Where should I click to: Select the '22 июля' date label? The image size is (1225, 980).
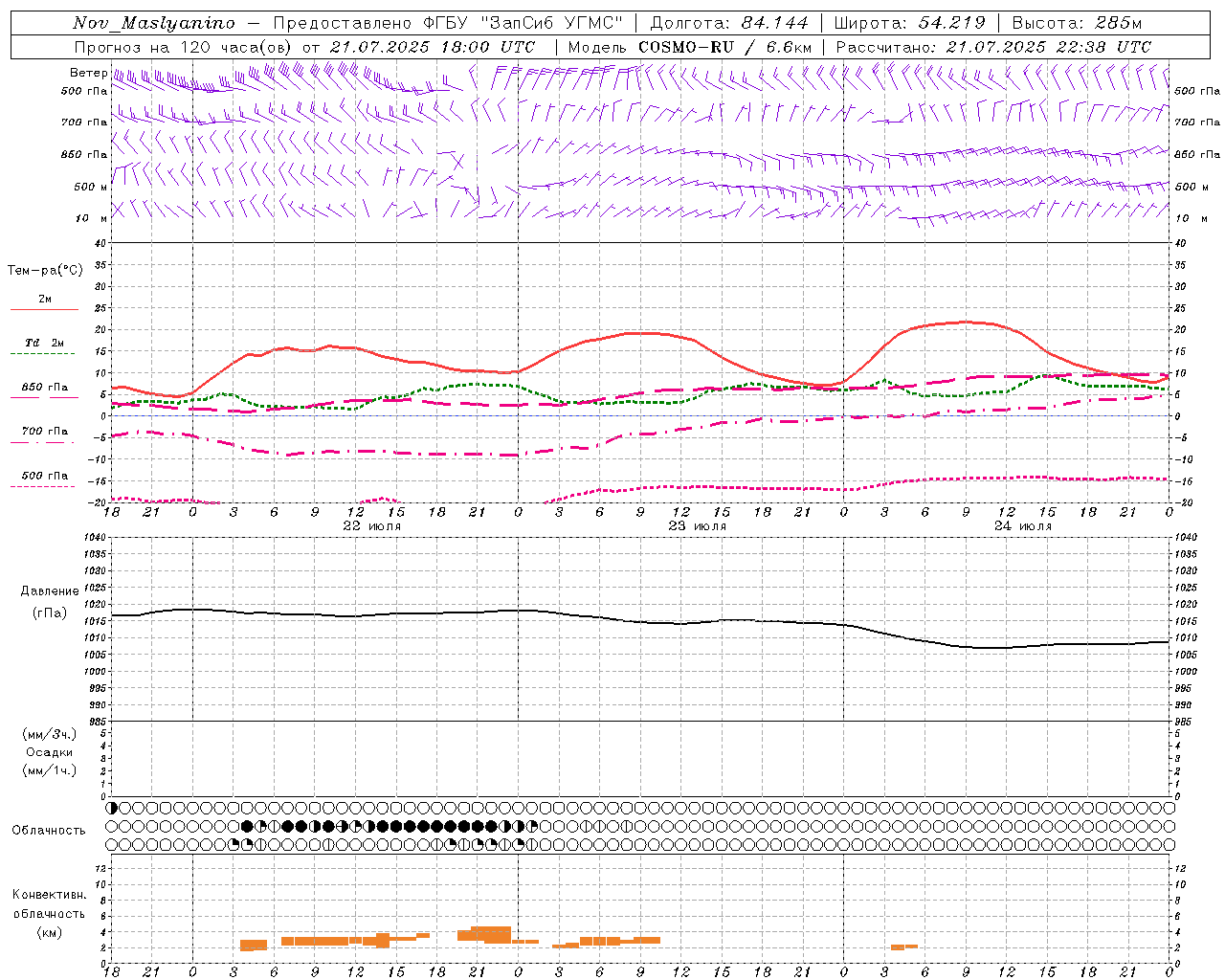coord(372,526)
